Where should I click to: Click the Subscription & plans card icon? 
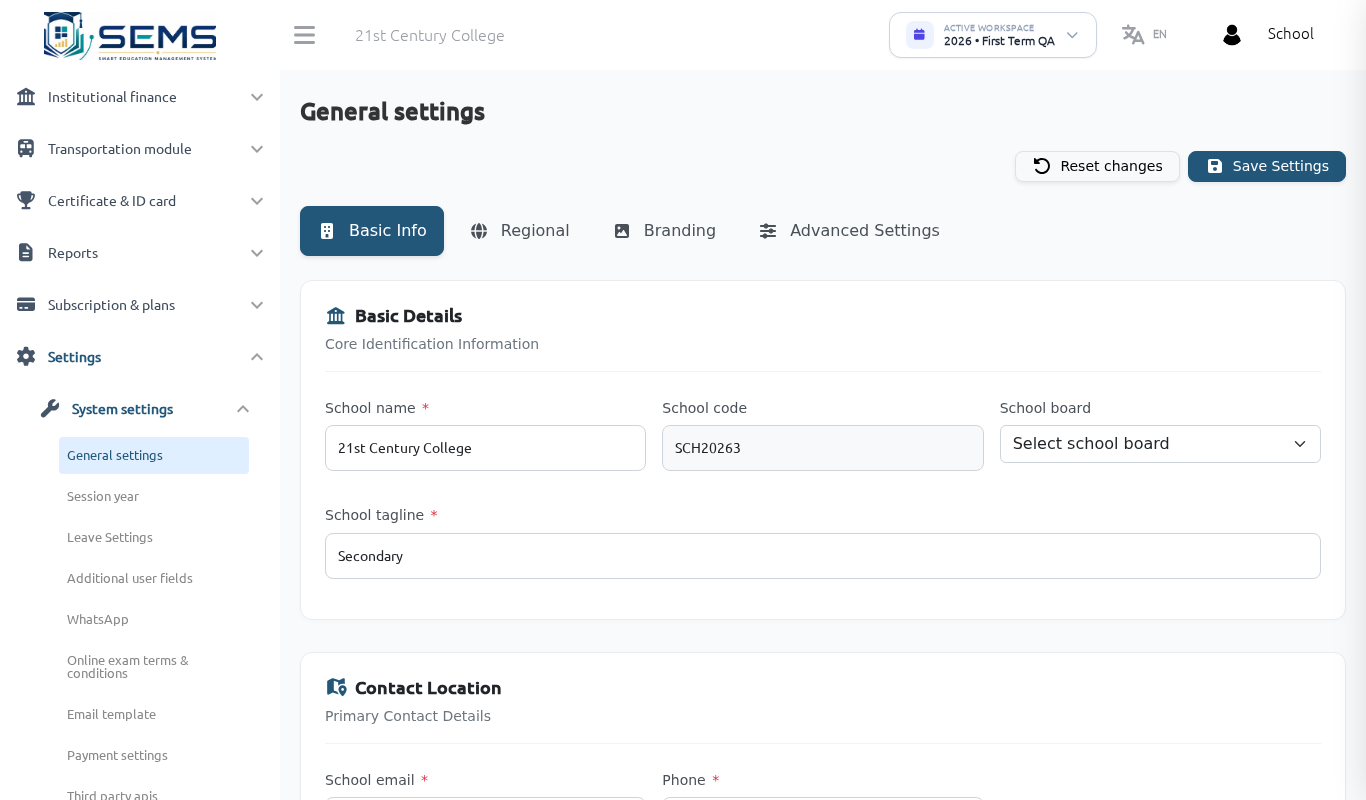[x=26, y=305]
